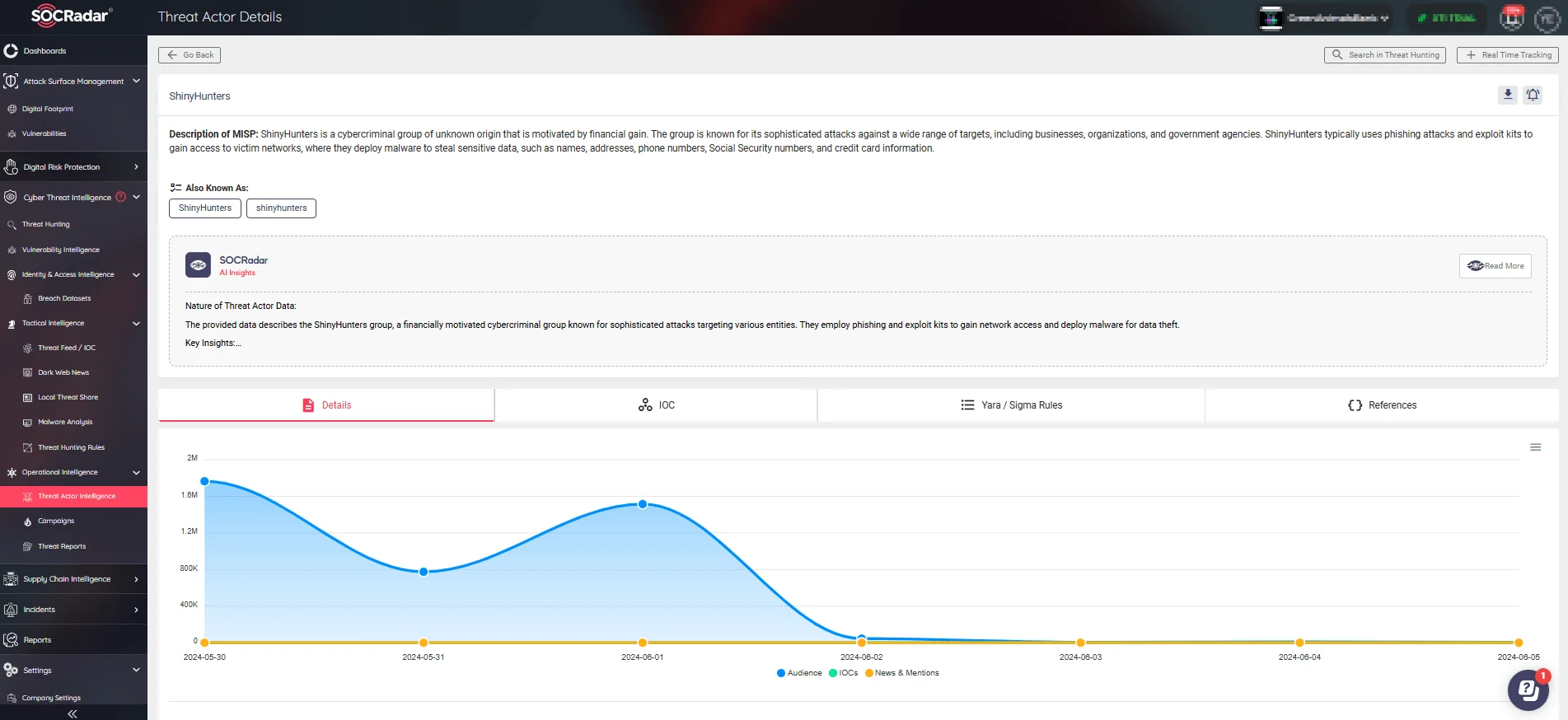Click the SOCRadar logo in header

coord(71,16)
